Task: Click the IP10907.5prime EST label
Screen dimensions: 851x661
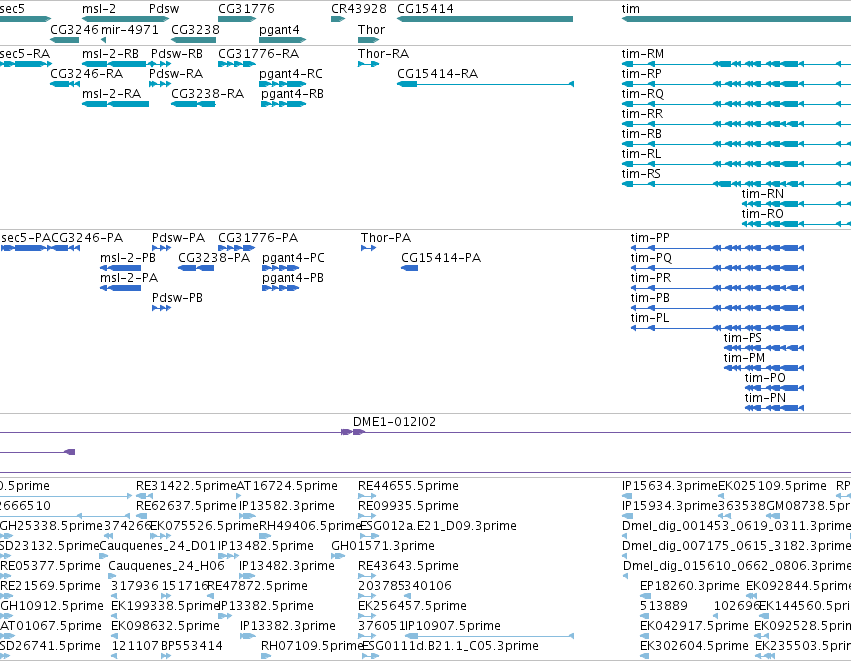Action: pos(453,626)
